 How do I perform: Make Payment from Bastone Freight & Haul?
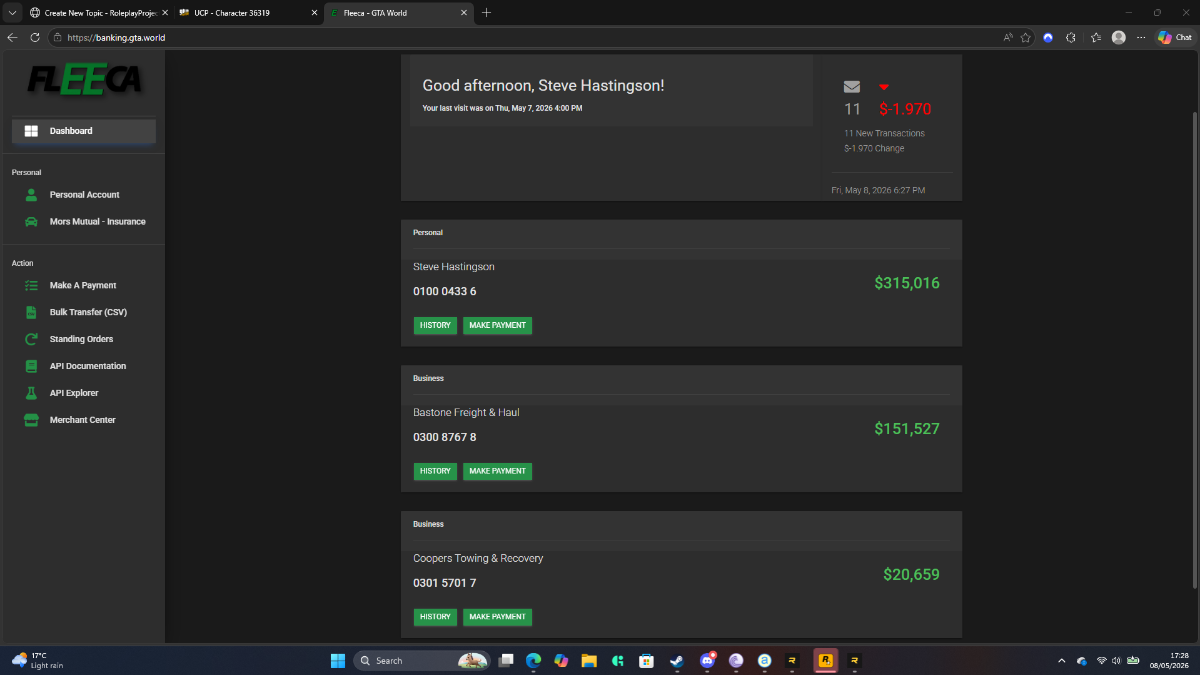[497, 471]
